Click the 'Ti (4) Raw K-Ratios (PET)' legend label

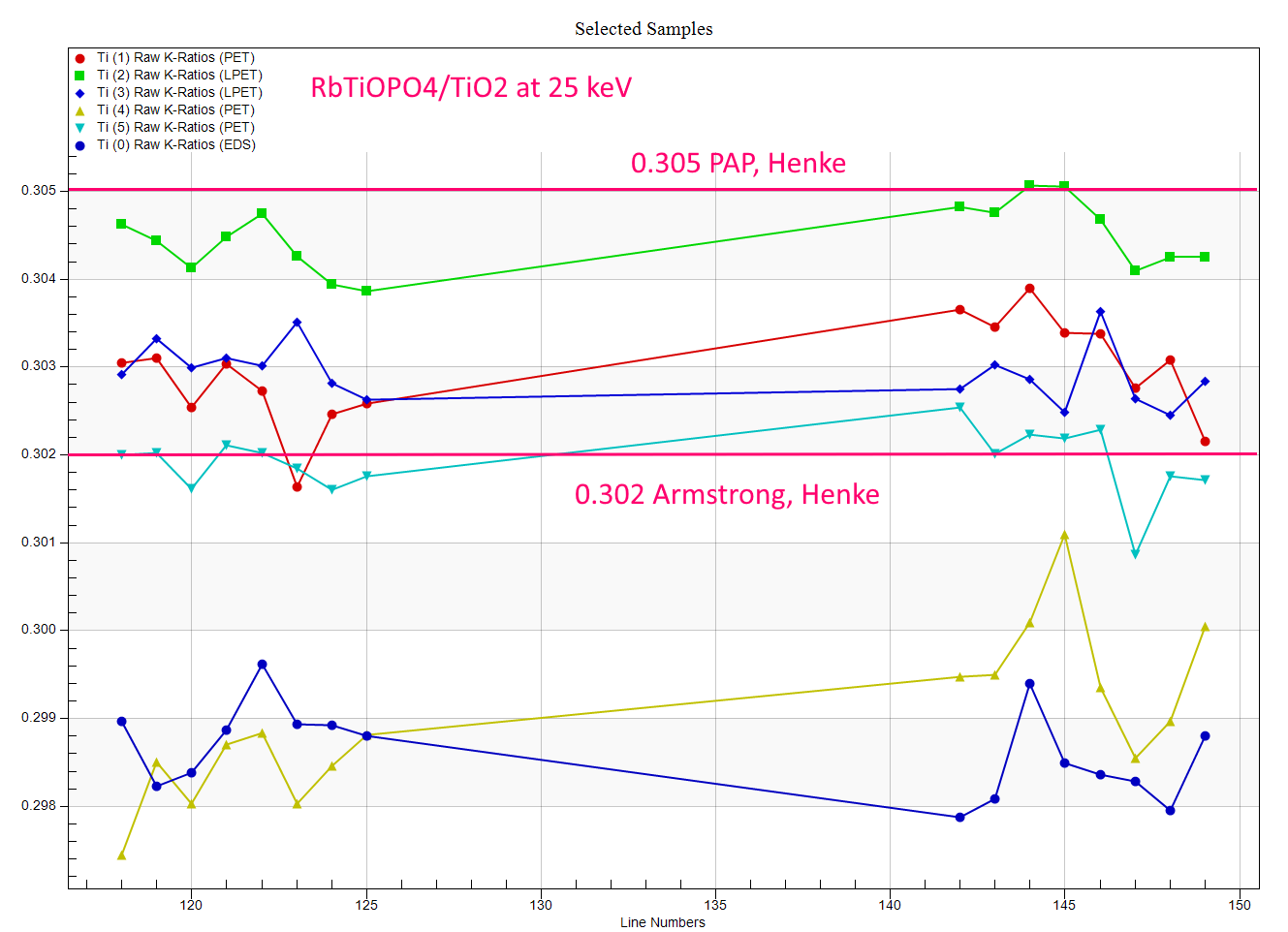point(175,110)
